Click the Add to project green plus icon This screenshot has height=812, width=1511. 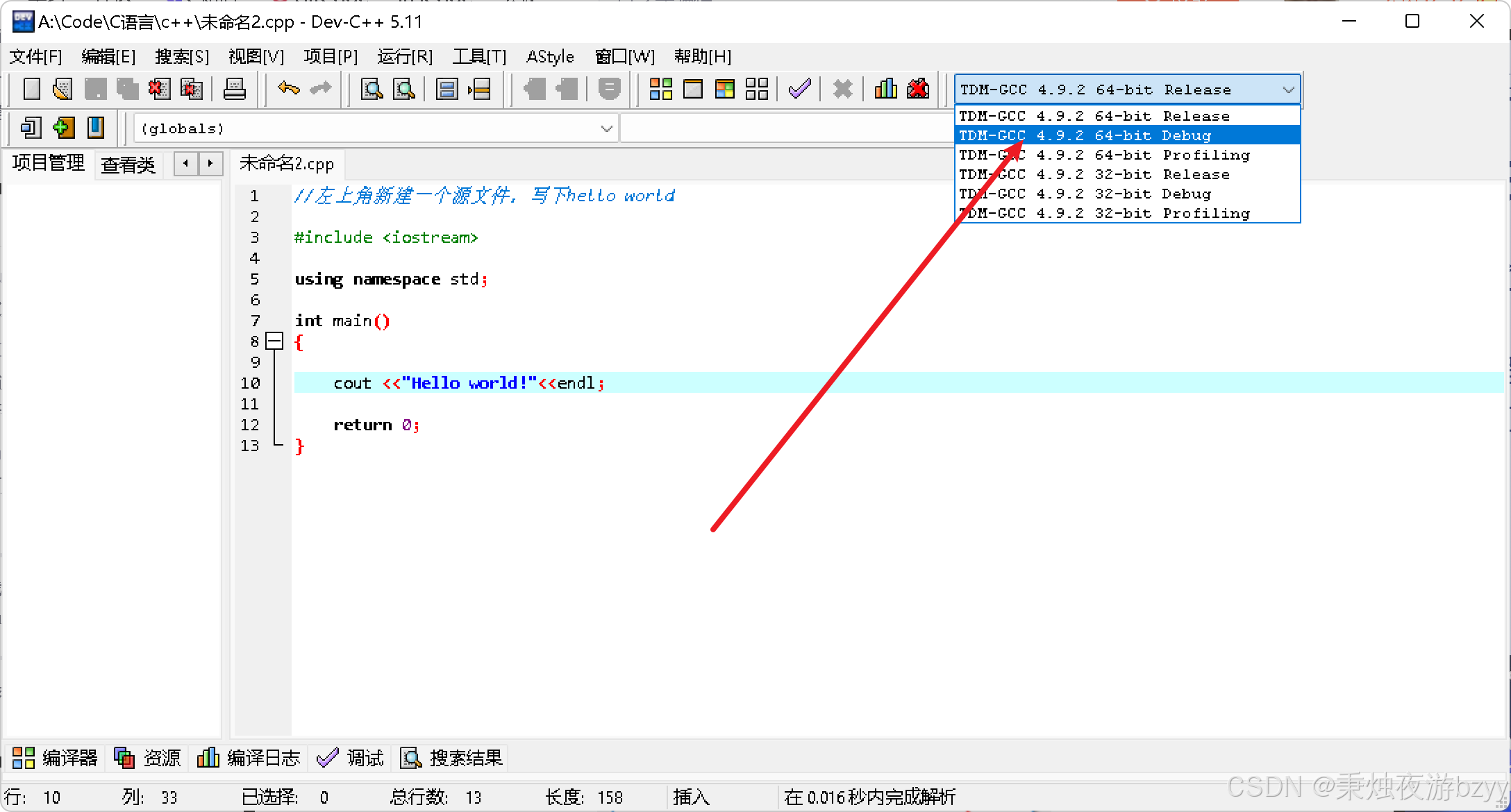pyautogui.click(x=63, y=128)
